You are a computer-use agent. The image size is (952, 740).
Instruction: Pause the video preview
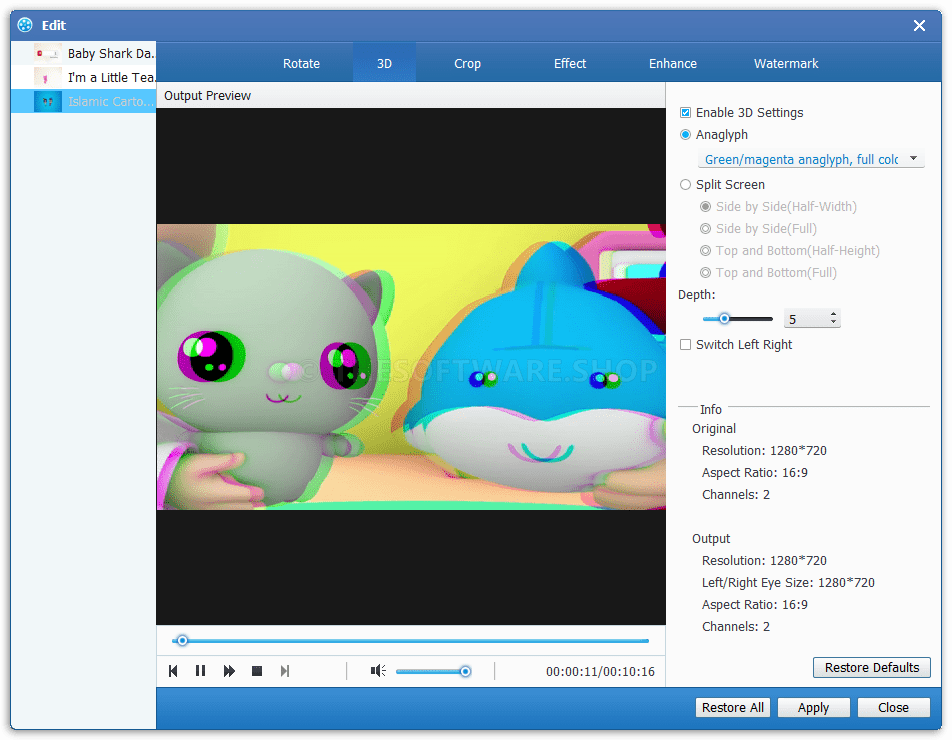point(200,671)
